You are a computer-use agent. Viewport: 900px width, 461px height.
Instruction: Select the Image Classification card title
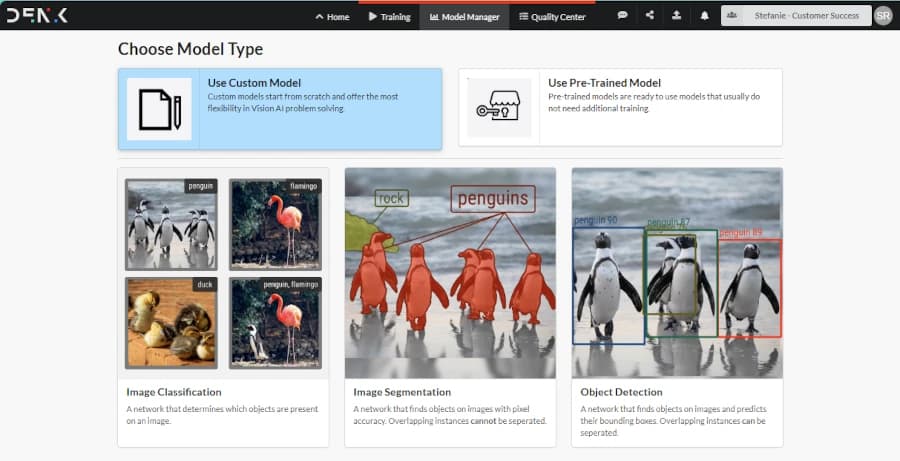(x=174, y=392)
